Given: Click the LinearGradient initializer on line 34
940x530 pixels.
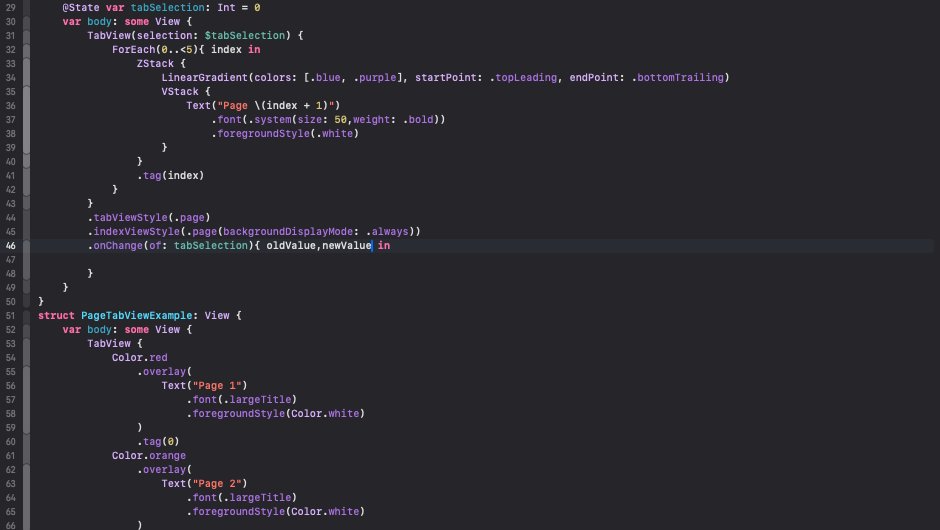Looking at the screenshot, I should [204, 77].
